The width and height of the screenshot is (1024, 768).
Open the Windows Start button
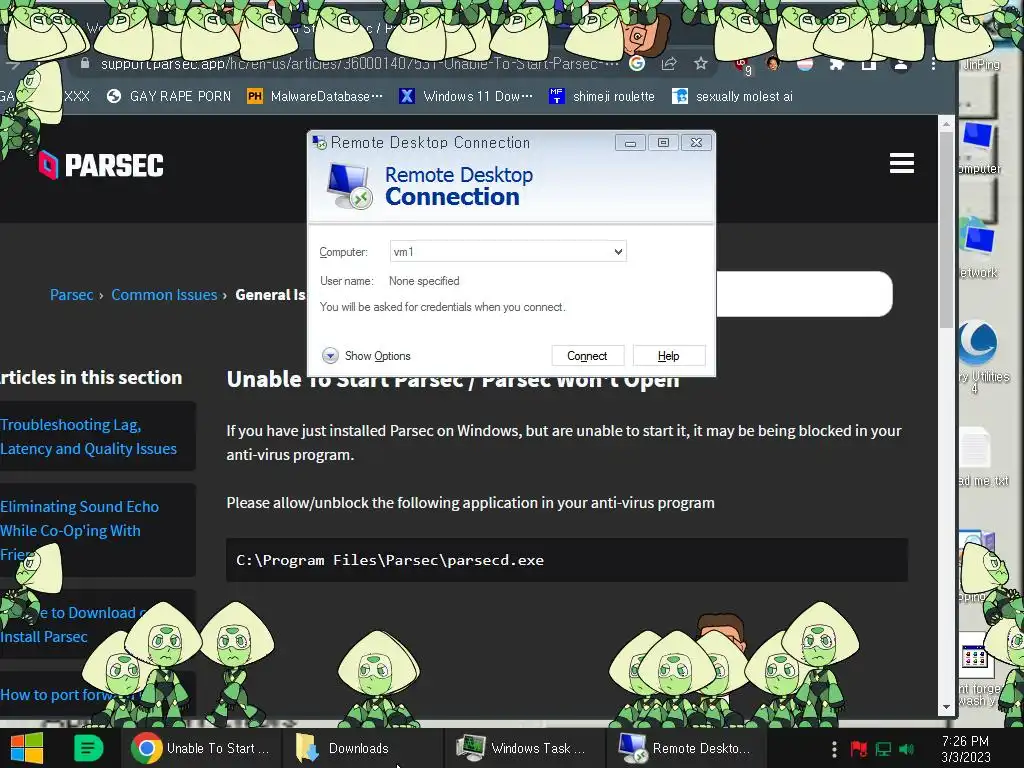click(x=27, y=748)
